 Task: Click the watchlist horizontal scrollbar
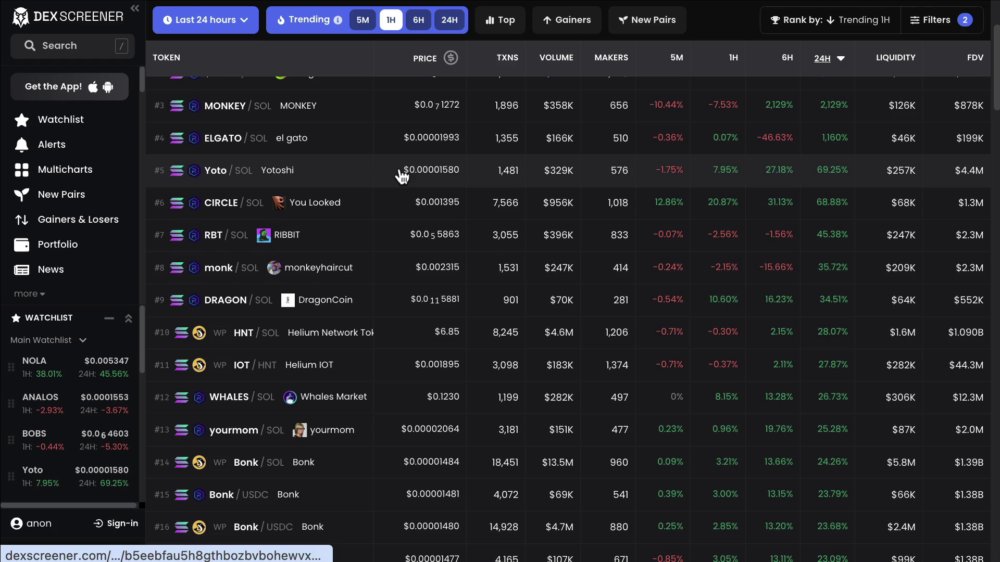point(69,505)
